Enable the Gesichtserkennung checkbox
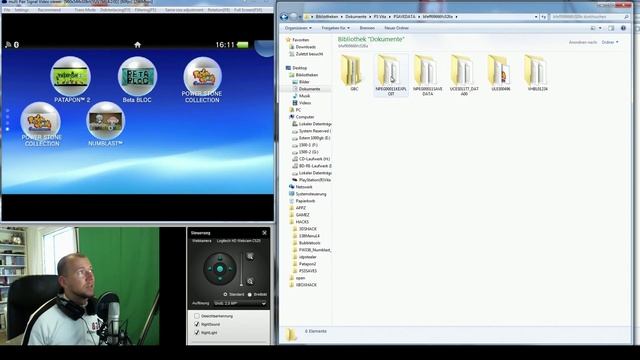 click(197, 316)
